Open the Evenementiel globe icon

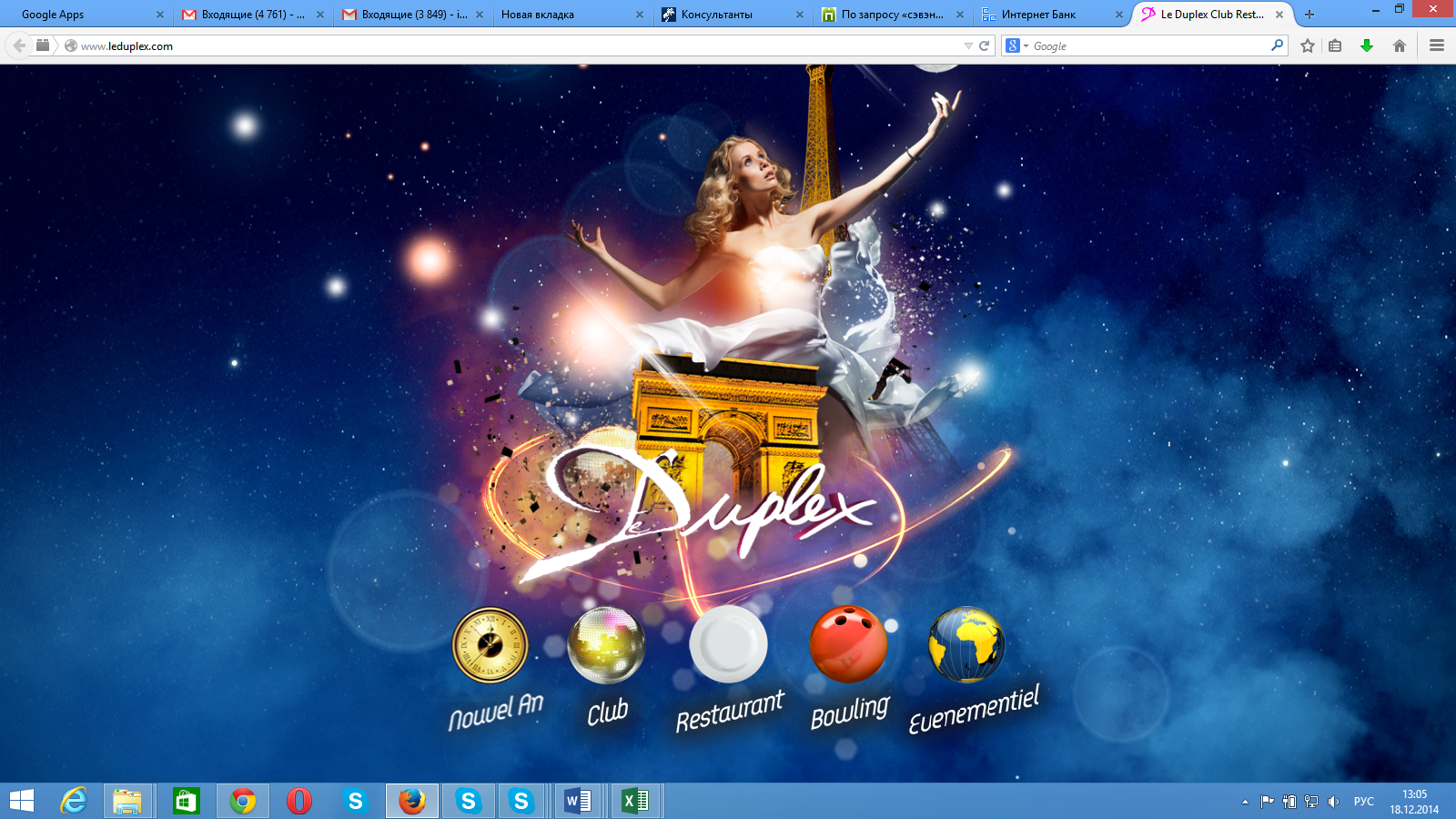pyautogui.click(x=966, y=644)
